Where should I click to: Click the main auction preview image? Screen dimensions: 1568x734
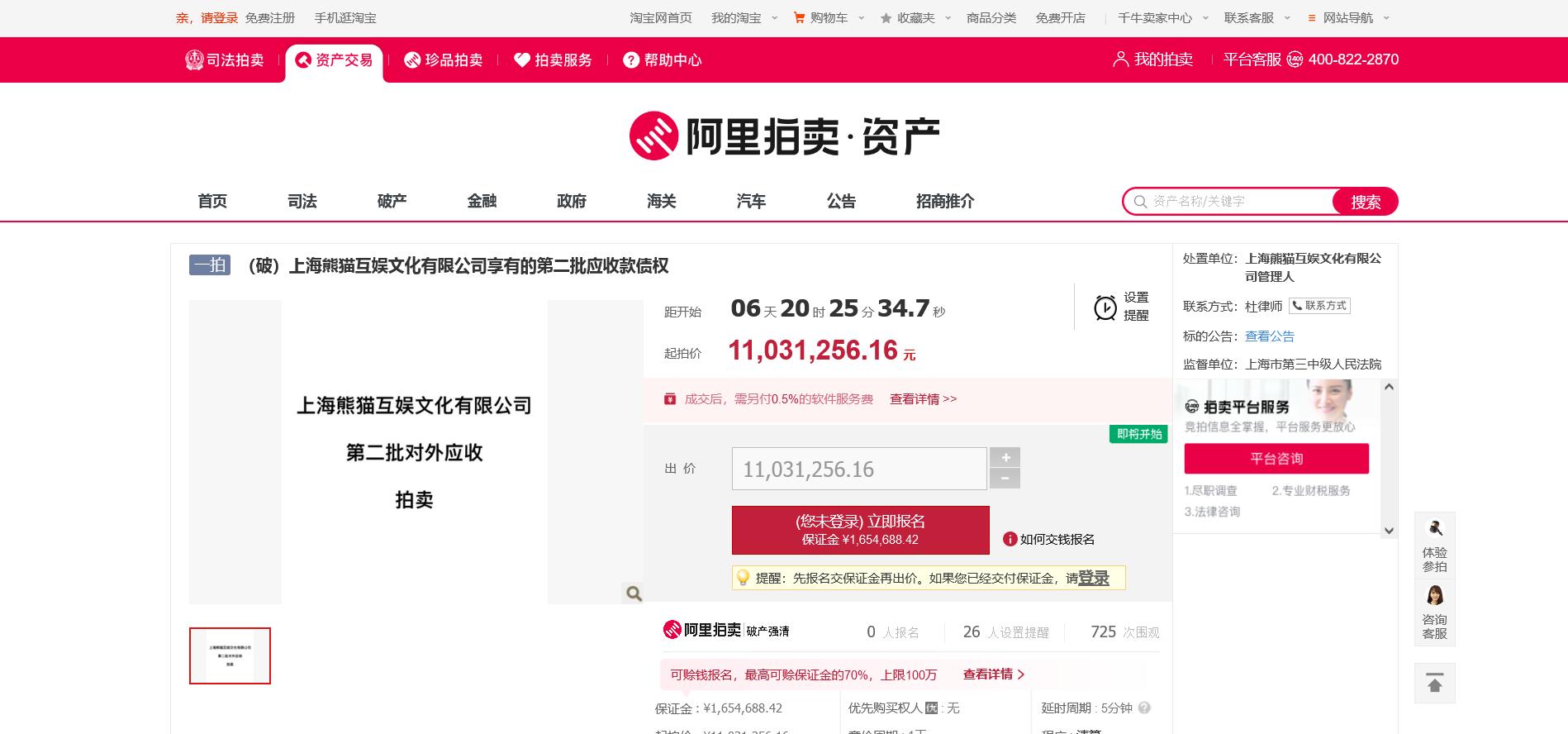(416, 452)
